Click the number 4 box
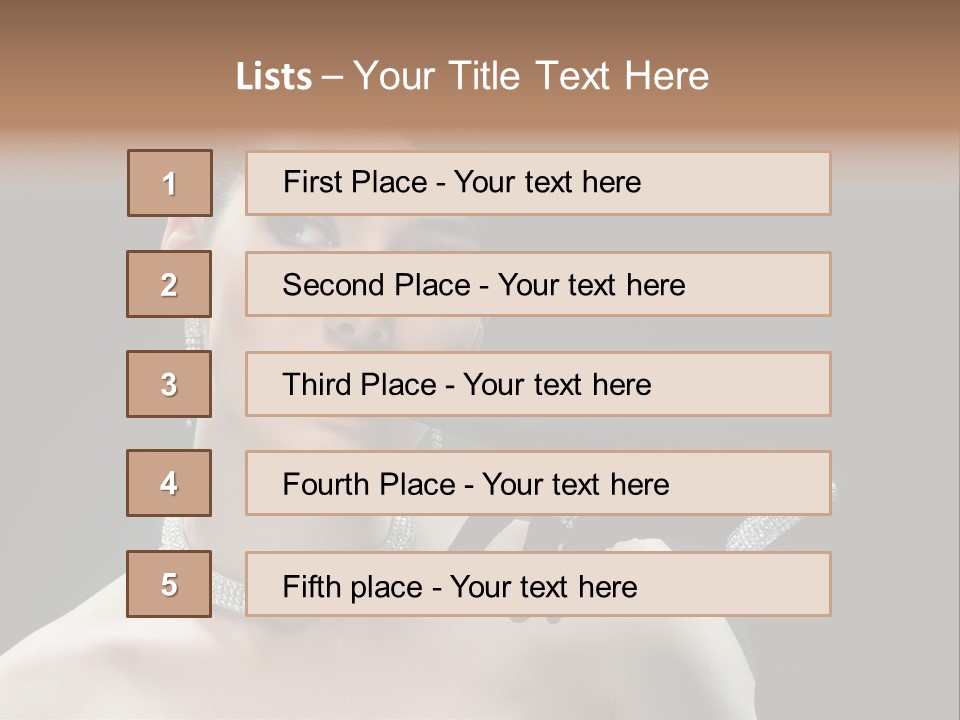The image size is (960, 720). click(x=169, y=483)
